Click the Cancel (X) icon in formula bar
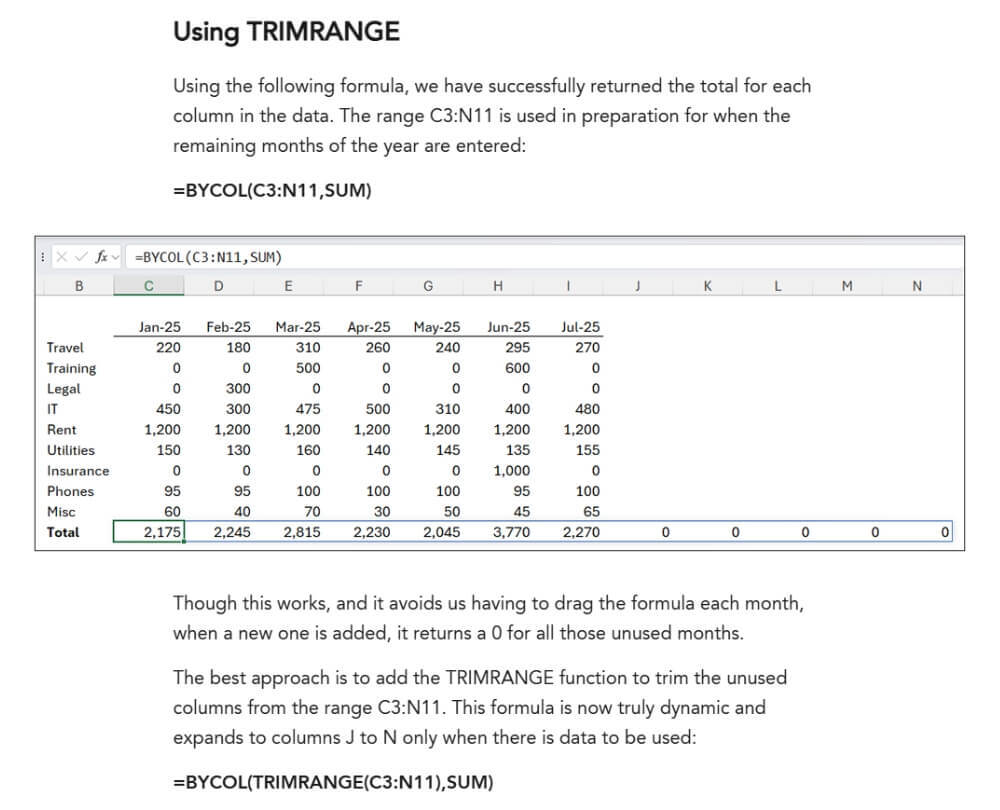The width and height of the screenshot is (1000, 810). 63,257
